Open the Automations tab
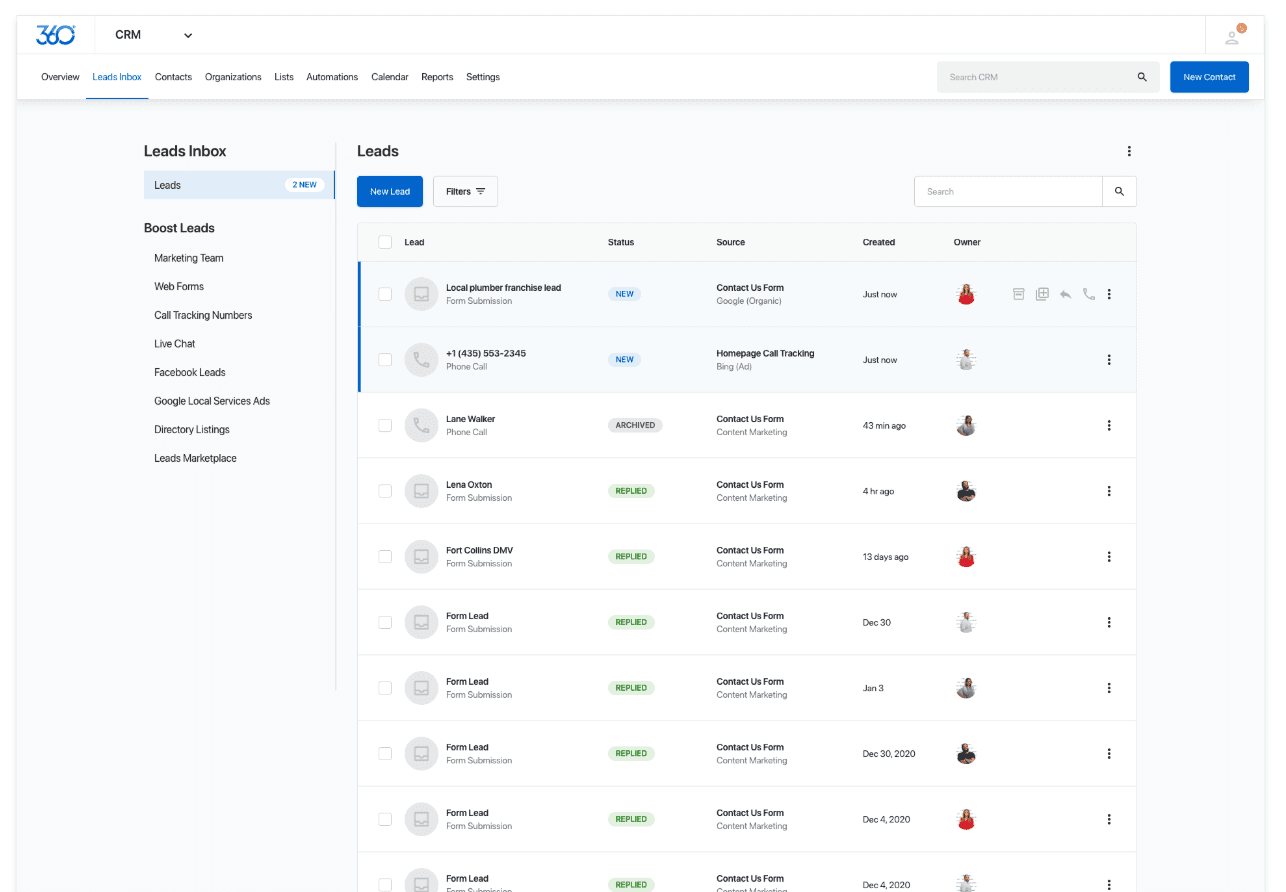The image size is (1286, 892). [x=332, y=77]
